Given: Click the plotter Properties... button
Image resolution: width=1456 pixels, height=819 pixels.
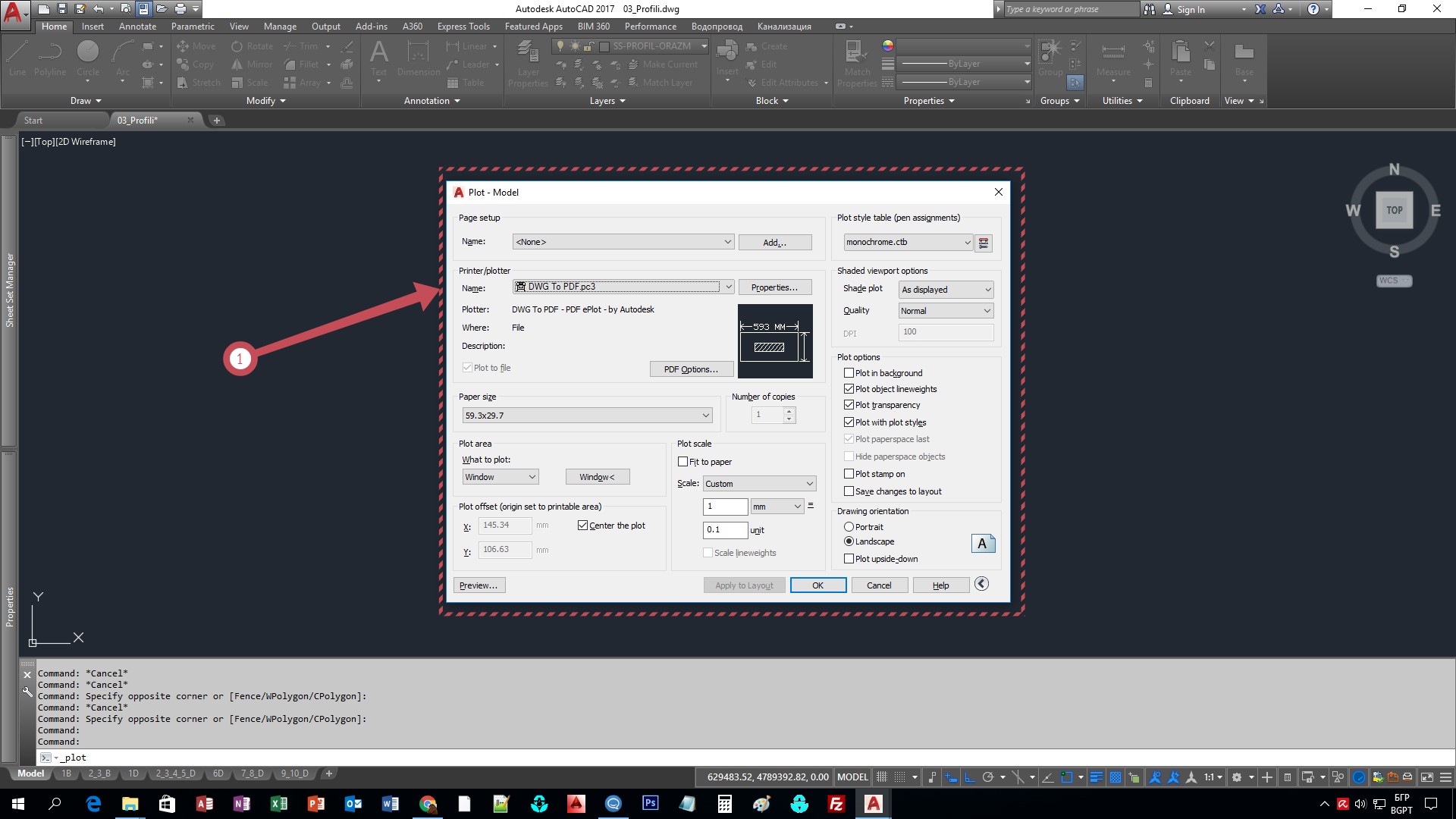Looking at the screenshot, I should (x=775, y=287).
